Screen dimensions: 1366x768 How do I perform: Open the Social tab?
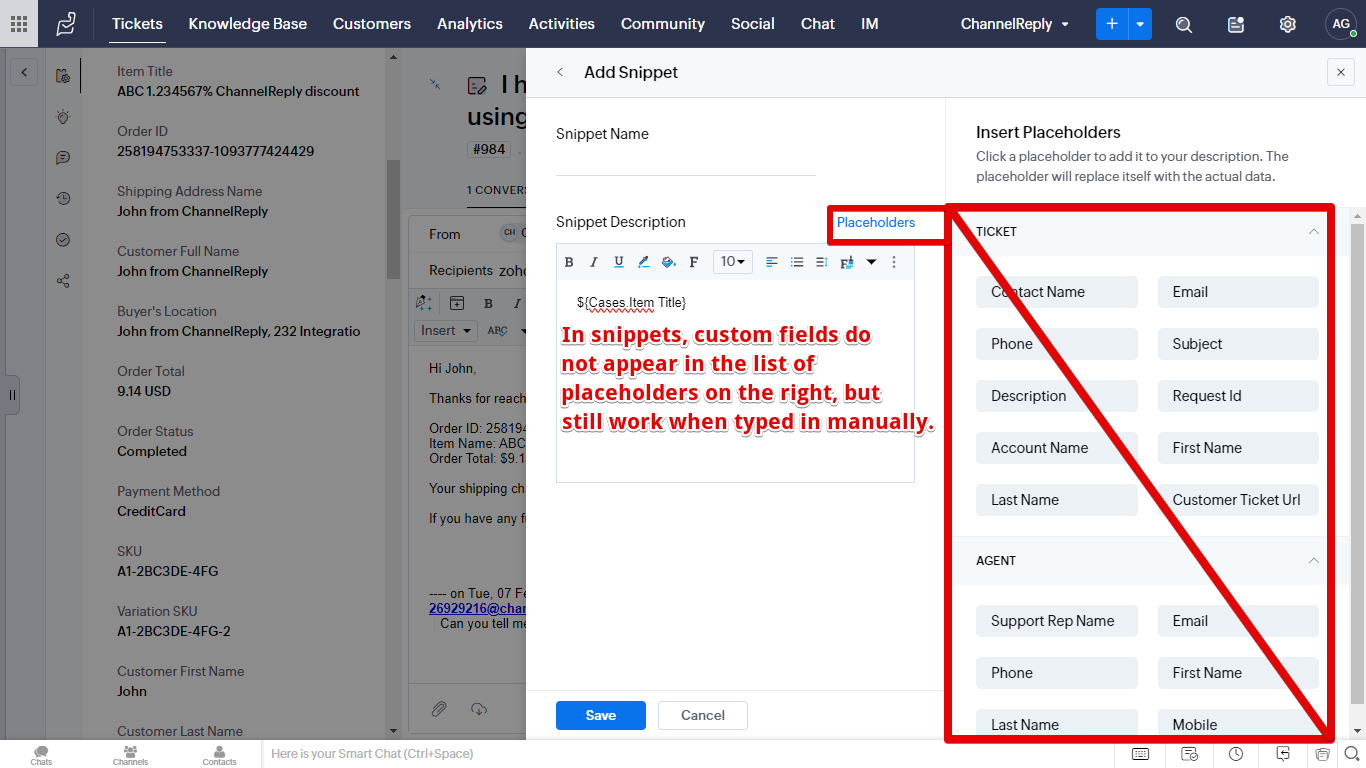coord(753,24)
